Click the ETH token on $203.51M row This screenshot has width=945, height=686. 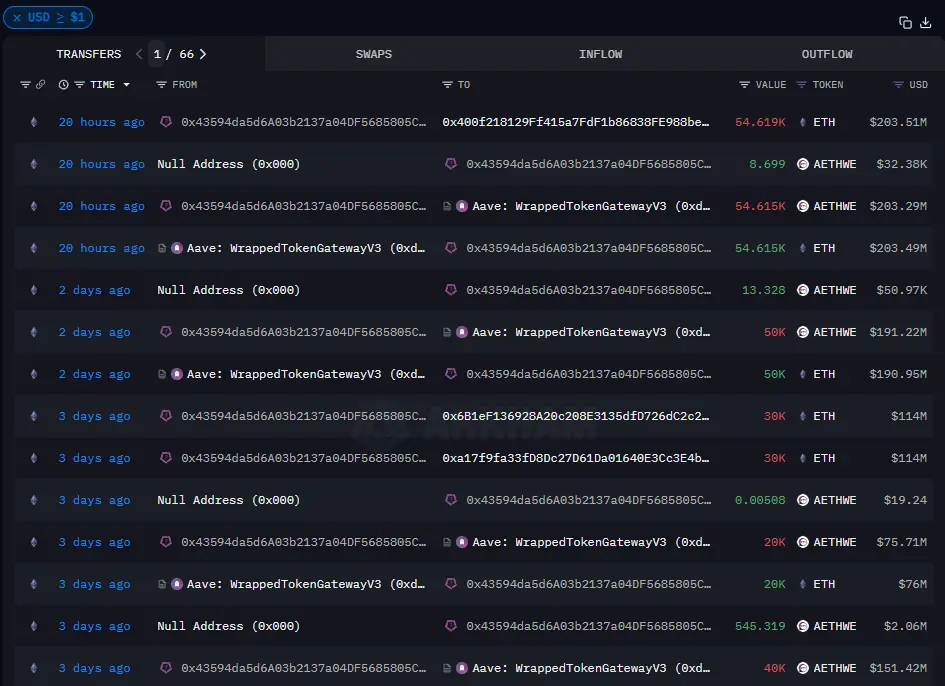824,122
